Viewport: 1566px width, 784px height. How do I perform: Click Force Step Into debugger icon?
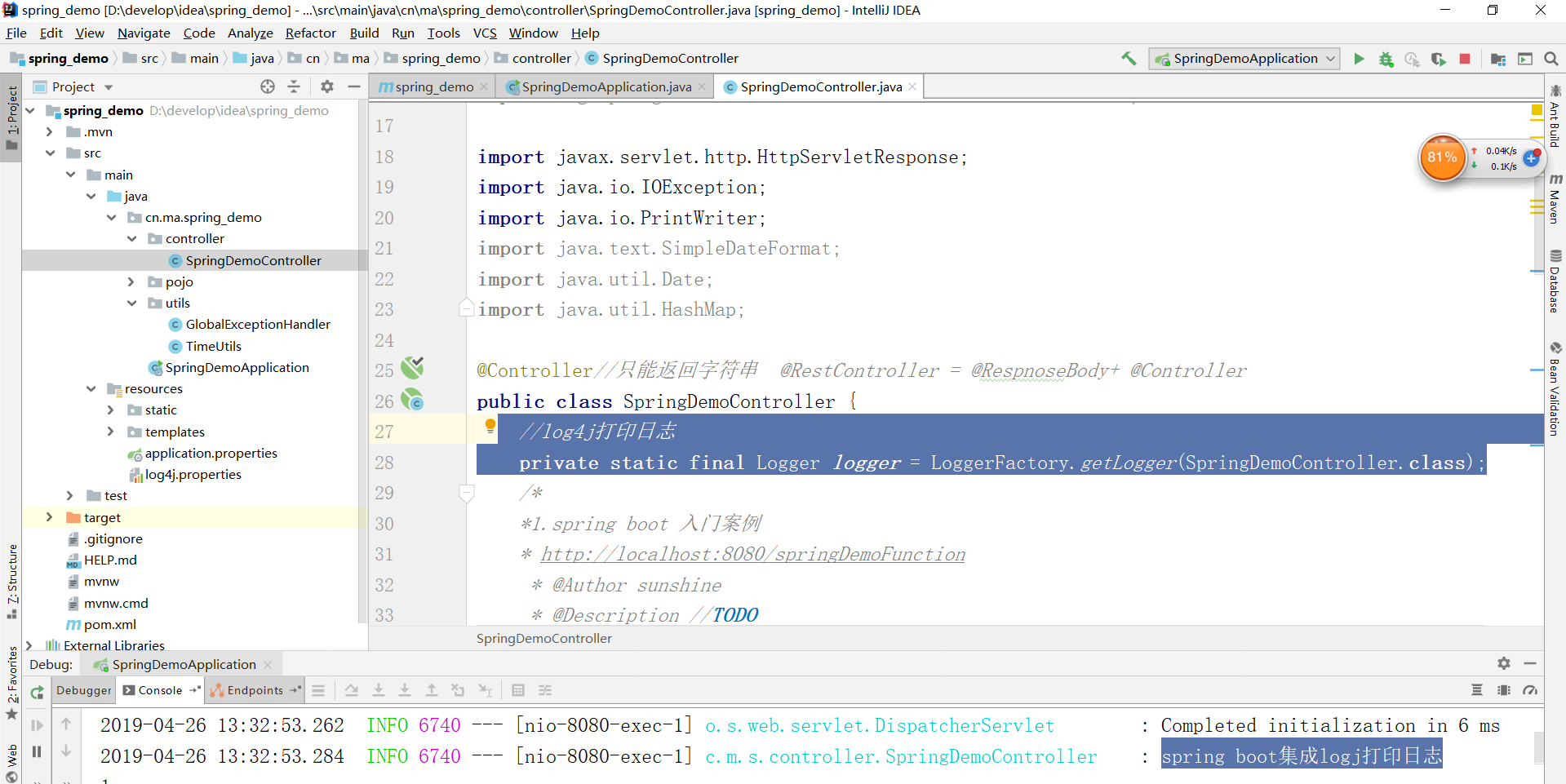point(405,691)
